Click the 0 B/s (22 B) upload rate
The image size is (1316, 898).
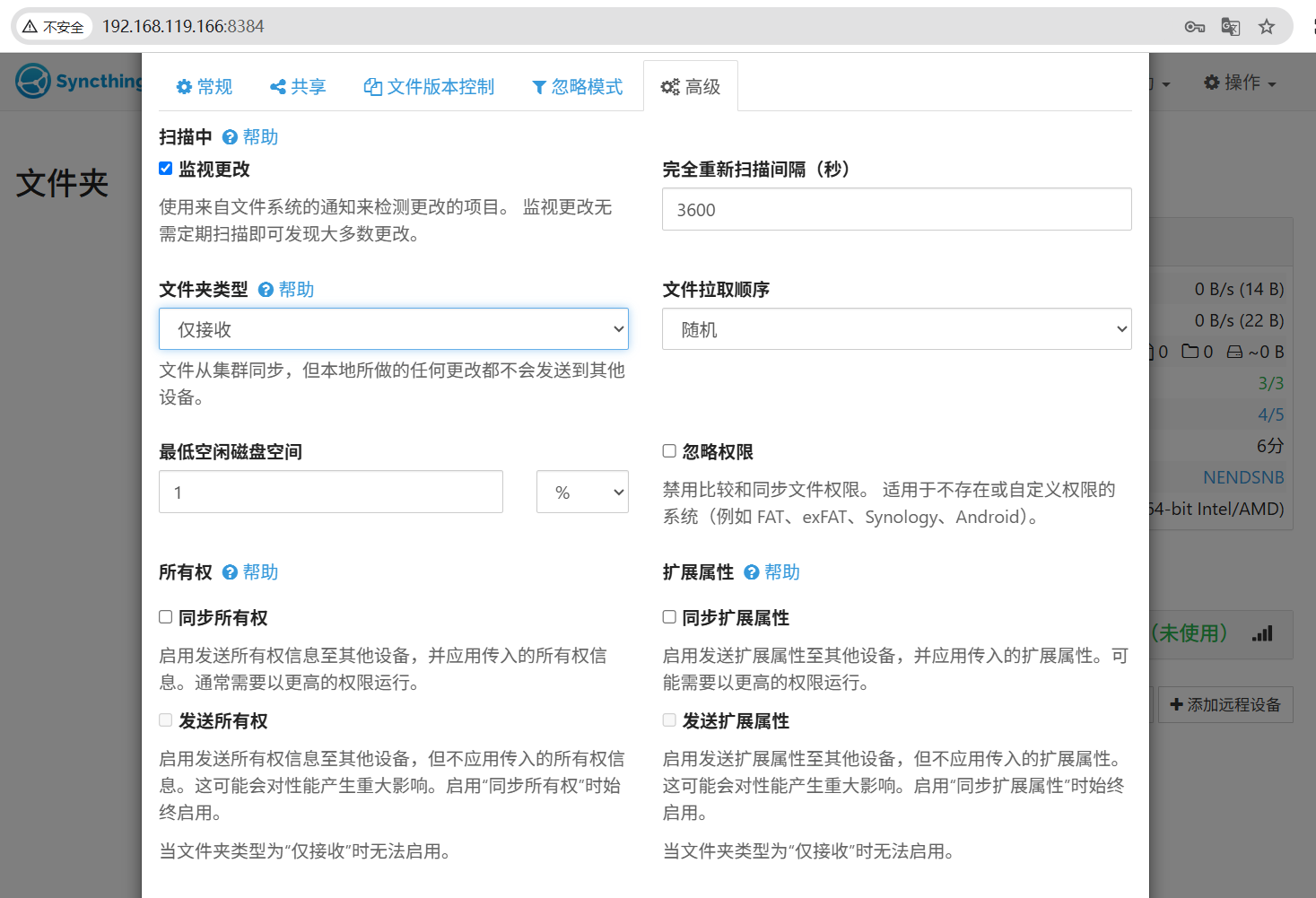(x=1239, y=320)
